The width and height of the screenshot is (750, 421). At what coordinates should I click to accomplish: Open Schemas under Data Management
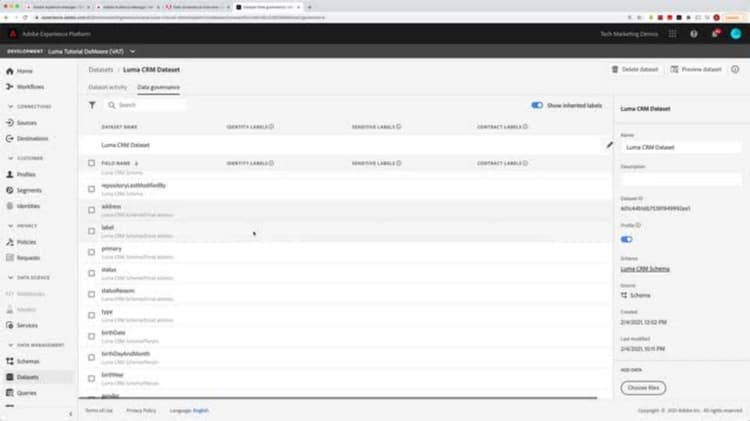pyautogui.click(x=23, y=361)
